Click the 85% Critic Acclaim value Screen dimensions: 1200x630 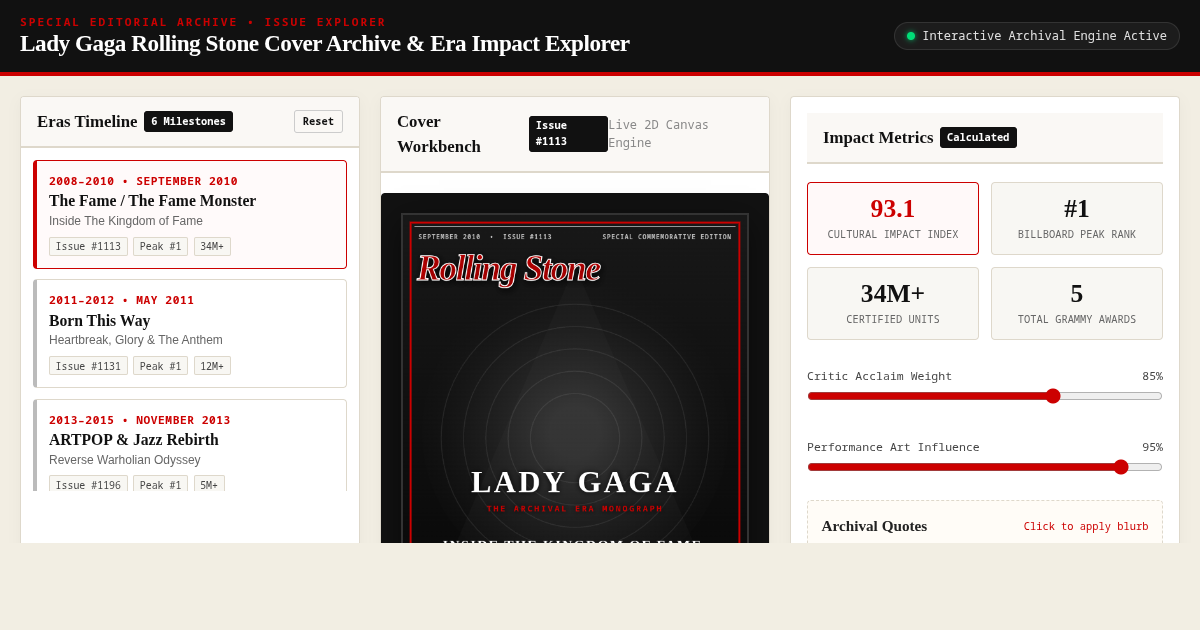click(x=1152, y=376)
